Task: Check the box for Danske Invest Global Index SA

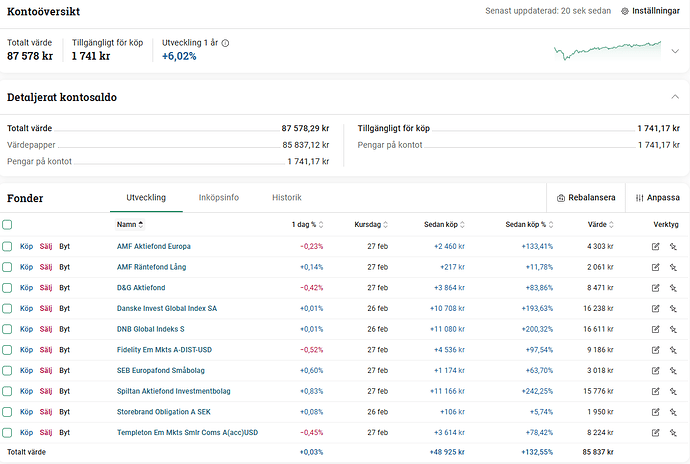Action: [x=7, y=309]
